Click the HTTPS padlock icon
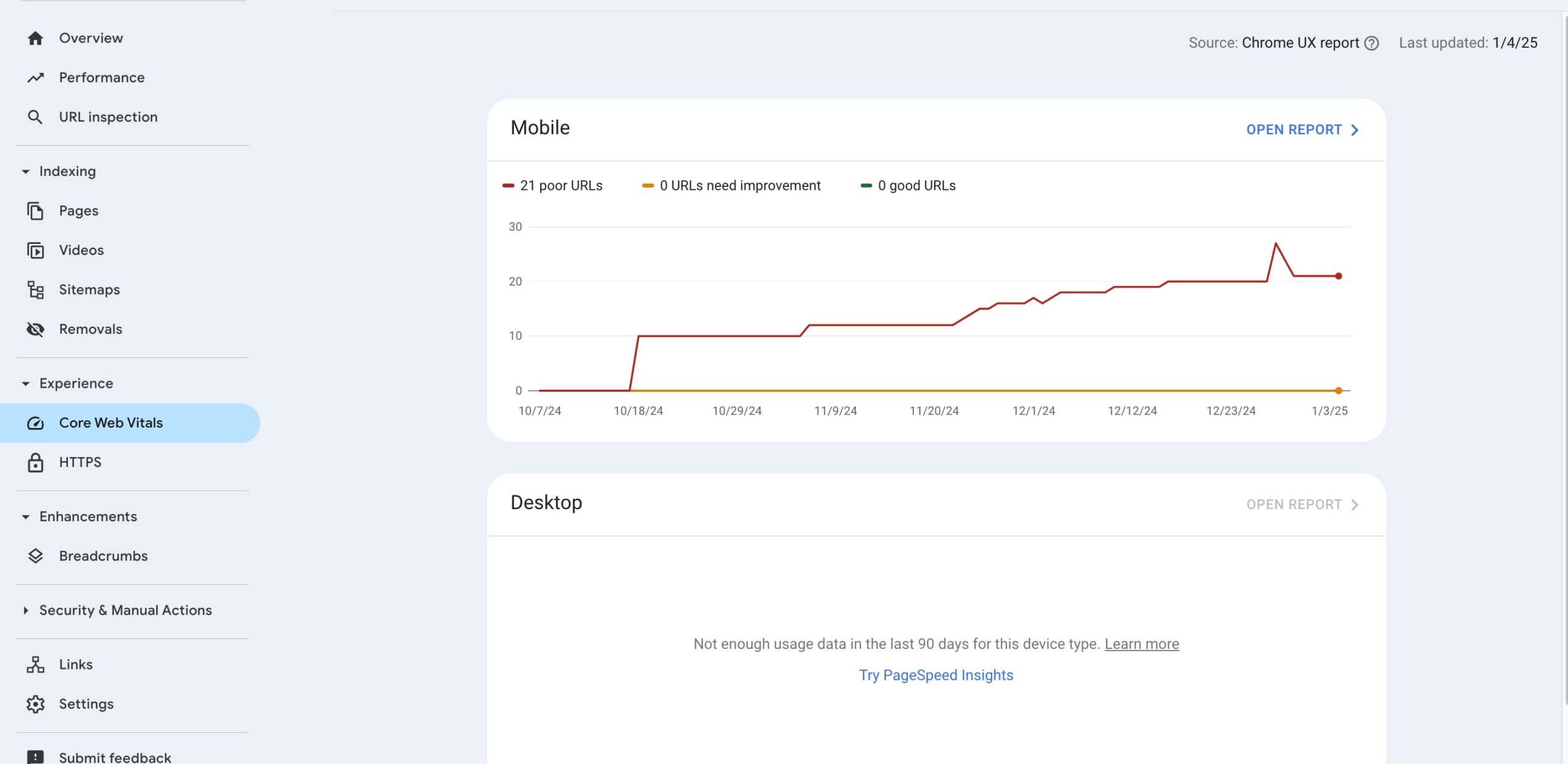 (36, 463)
